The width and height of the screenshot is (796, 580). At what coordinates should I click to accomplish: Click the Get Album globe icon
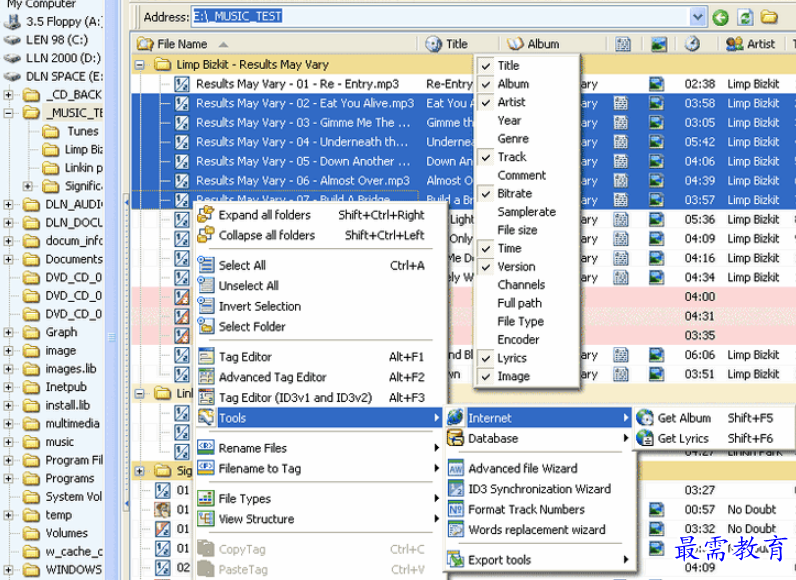[x=645, y=418]
